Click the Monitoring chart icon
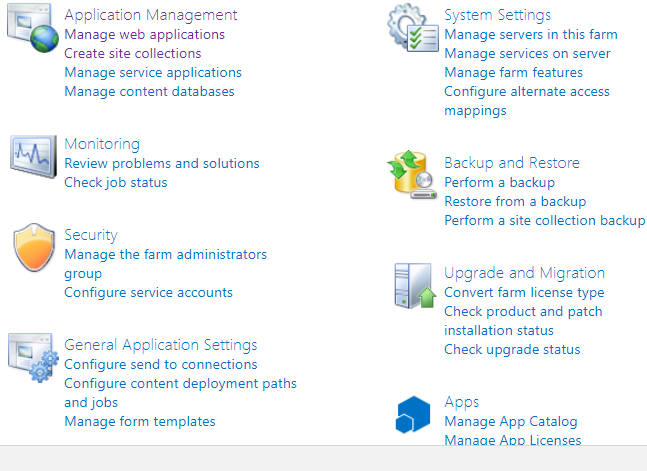The width and height of the screenshot is (647, 471). pyautogui.click(x=33, y=155)
